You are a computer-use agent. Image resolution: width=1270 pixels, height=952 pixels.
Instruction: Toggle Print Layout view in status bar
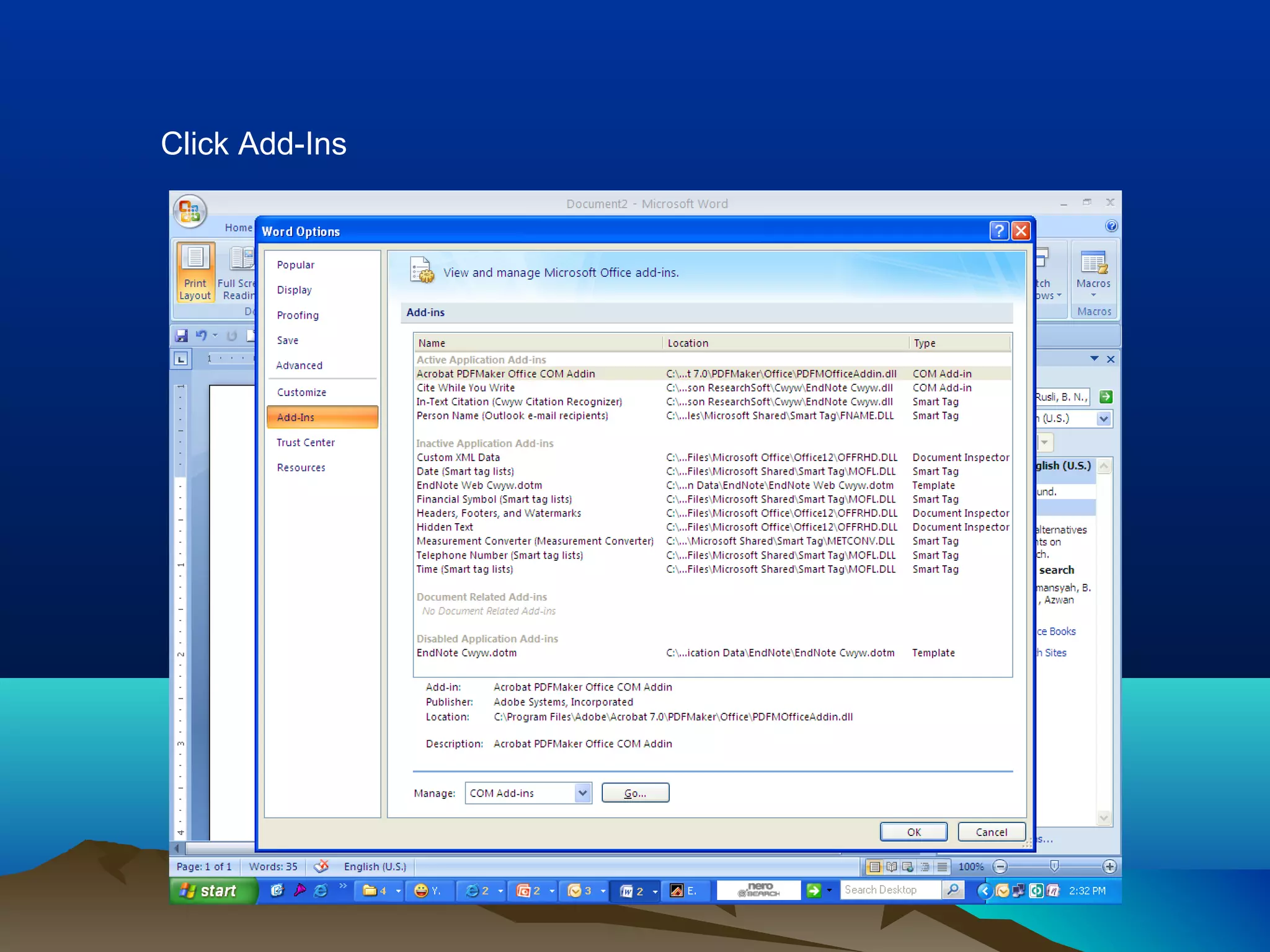[874, 866]
